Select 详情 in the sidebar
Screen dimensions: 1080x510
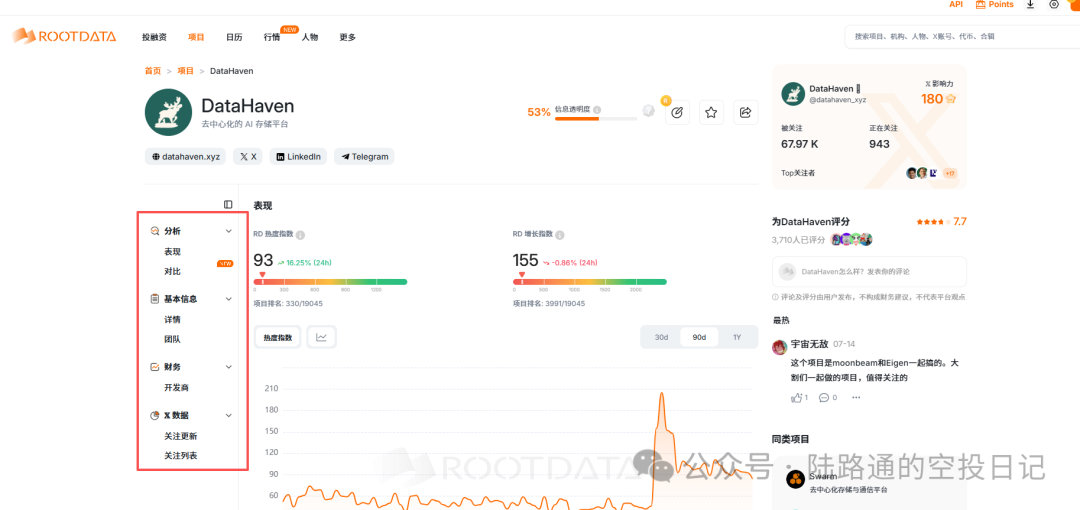(x=172, y=320)
